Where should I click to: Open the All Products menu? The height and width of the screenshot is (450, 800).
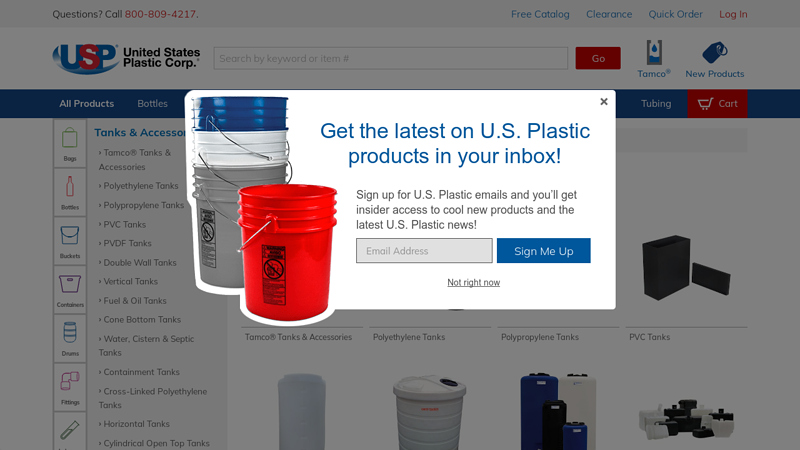(x=87, y=104)
